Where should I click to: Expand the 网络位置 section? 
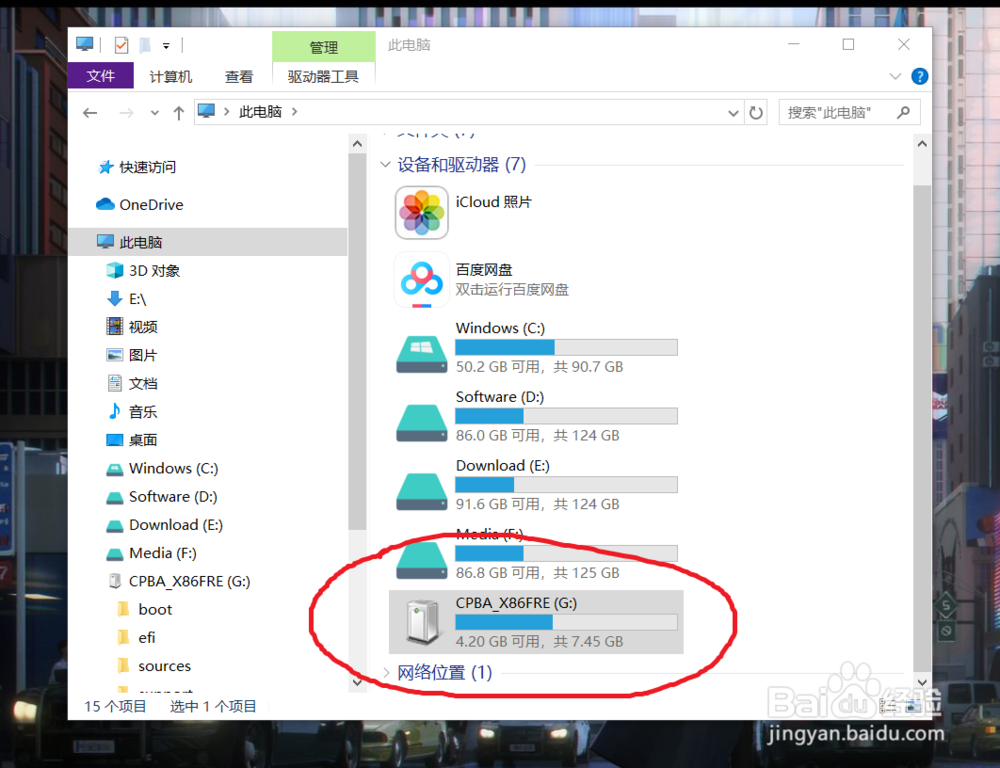386,673
